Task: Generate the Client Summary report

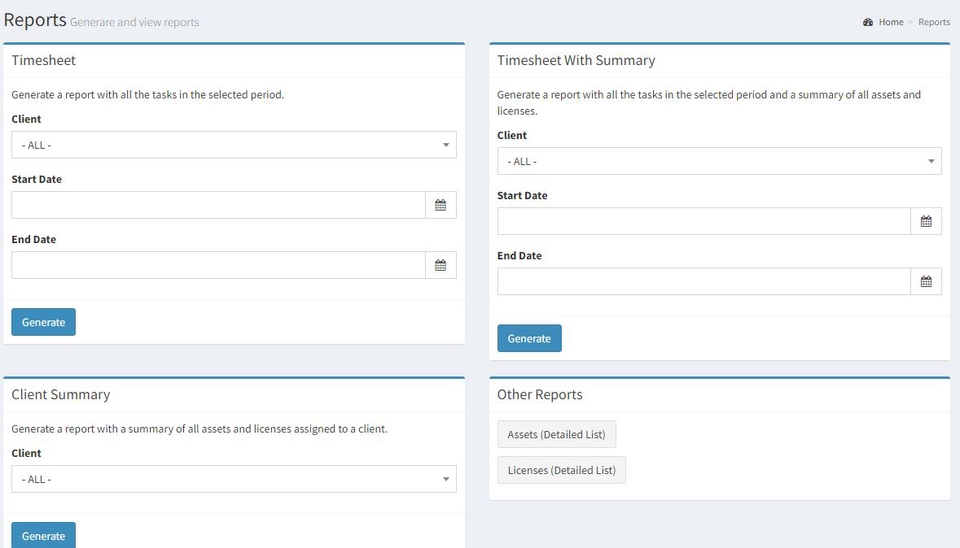Action: (x=43, y=535)
